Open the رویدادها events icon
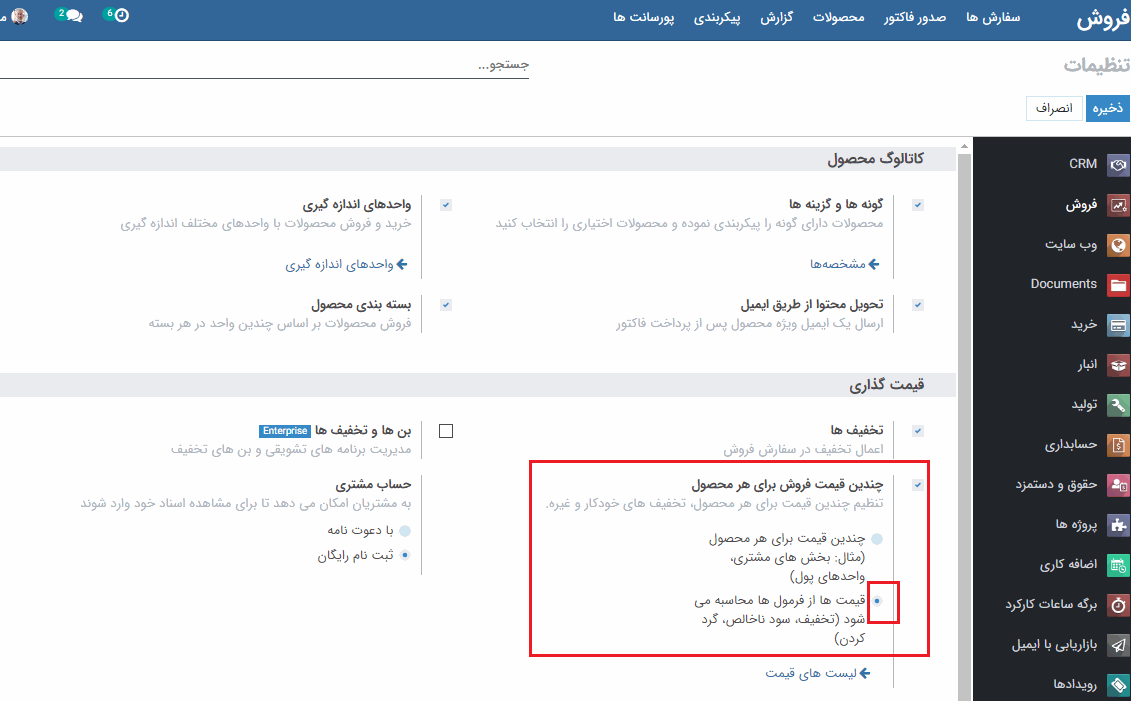The height and width of the screenshot is (701, 1131). (1118, 684)
